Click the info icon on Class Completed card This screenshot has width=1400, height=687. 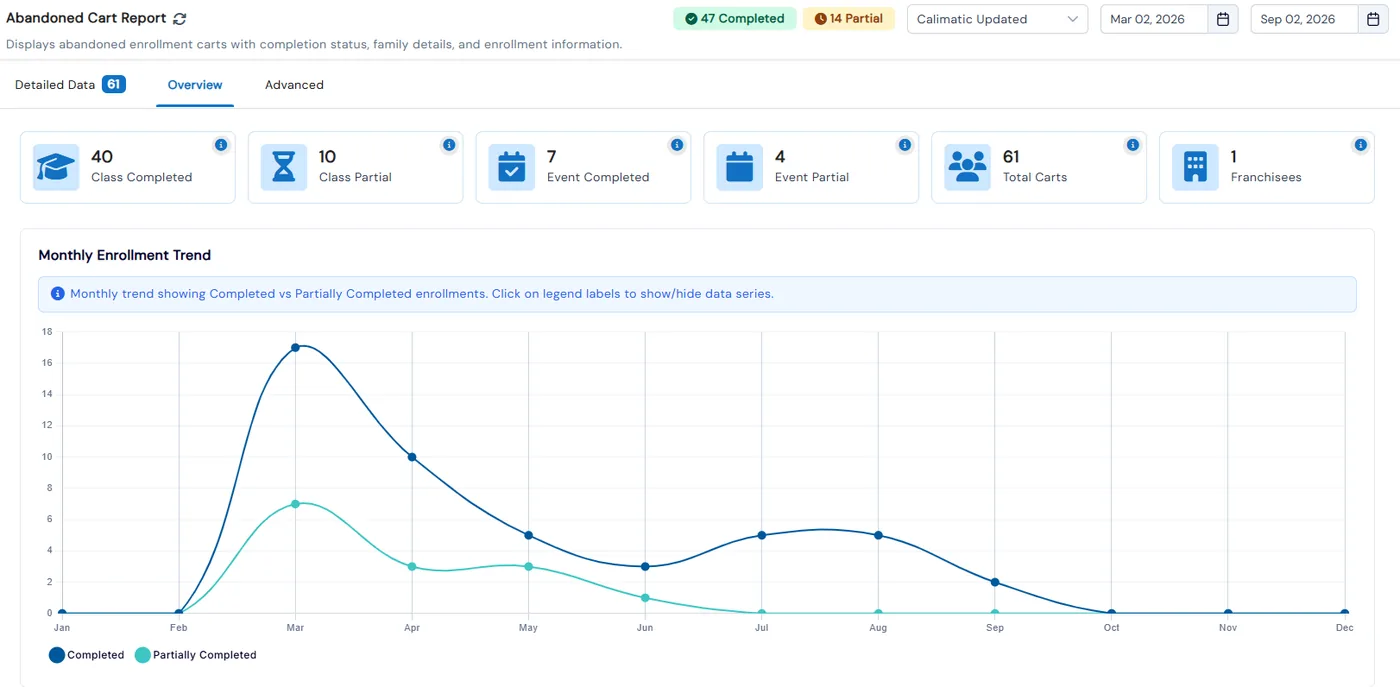tap(221, 145)
